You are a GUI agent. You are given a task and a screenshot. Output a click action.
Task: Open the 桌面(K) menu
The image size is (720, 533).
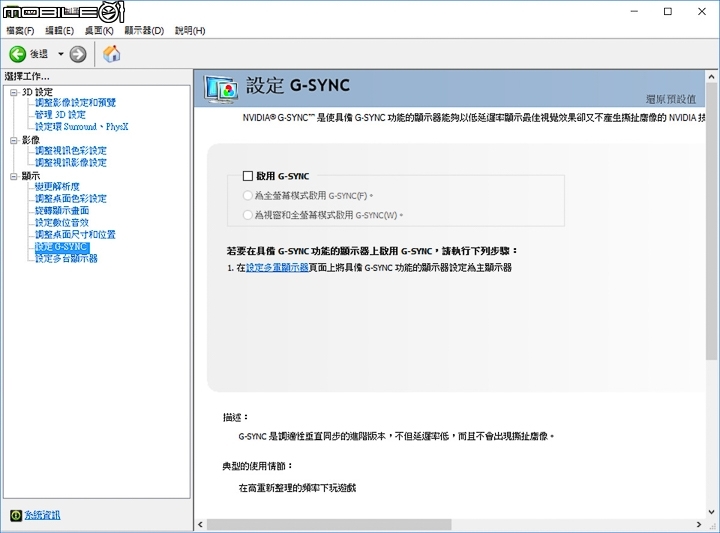tap(99, 31)
